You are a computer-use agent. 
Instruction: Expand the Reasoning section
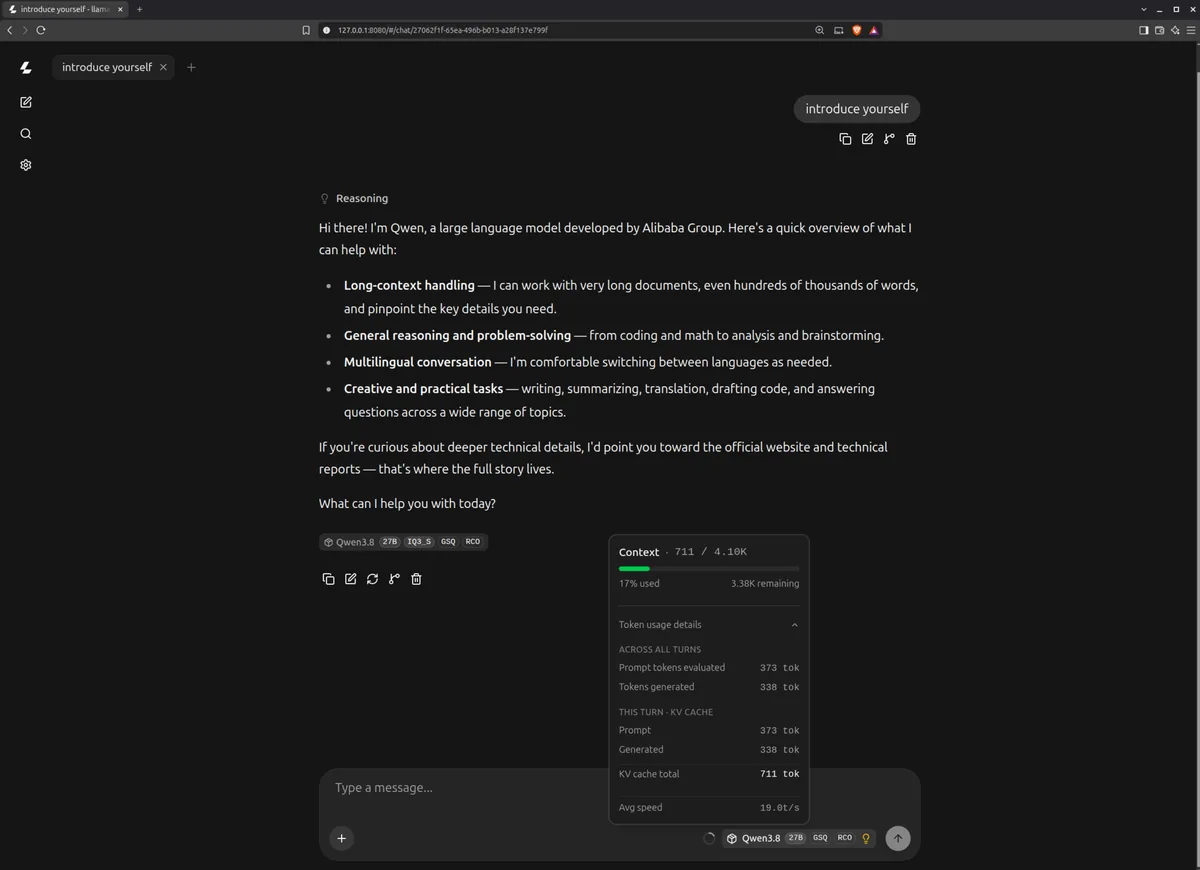(354, 198)
